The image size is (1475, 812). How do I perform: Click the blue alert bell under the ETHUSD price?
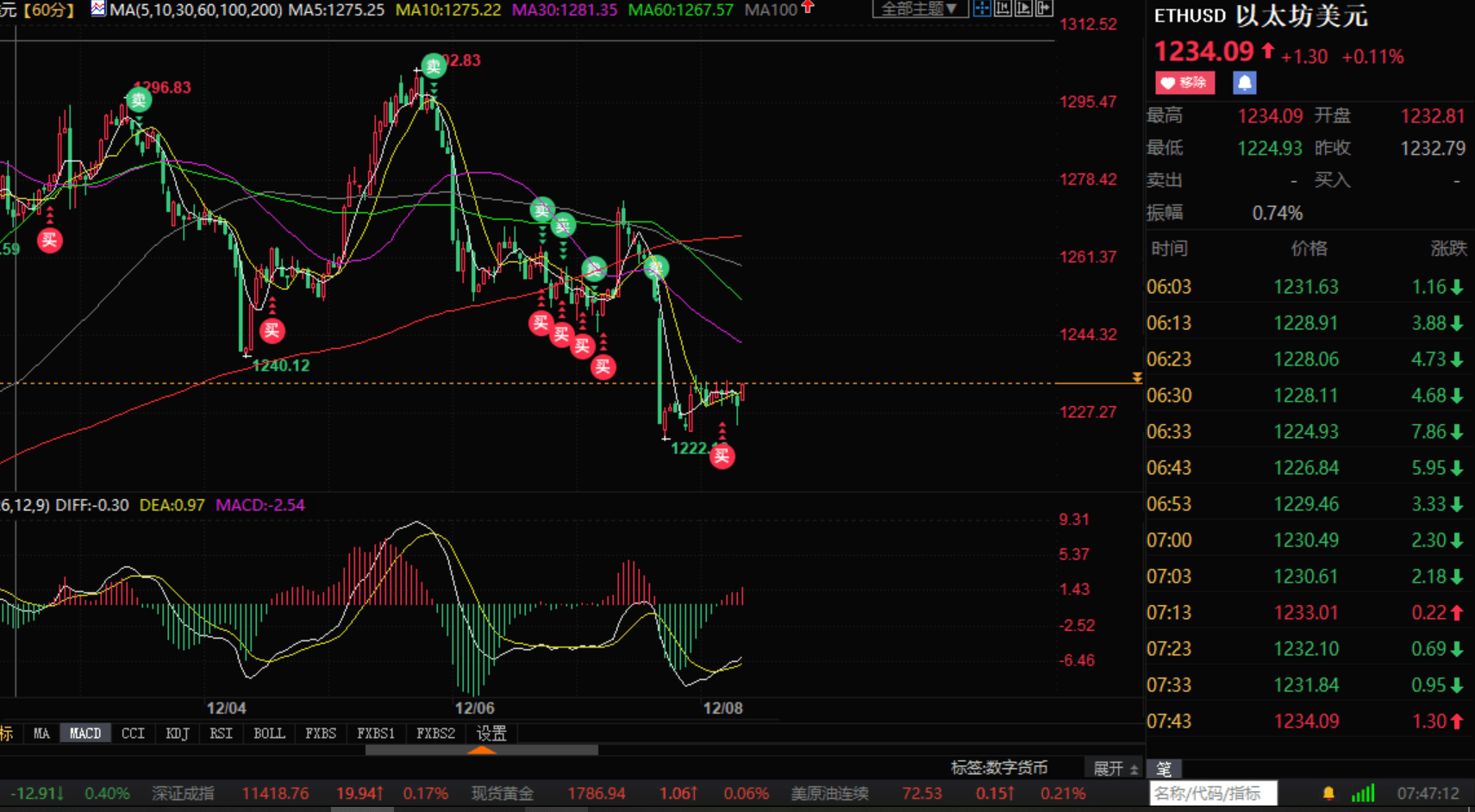pyautogui.click(x=1244, y=83)
